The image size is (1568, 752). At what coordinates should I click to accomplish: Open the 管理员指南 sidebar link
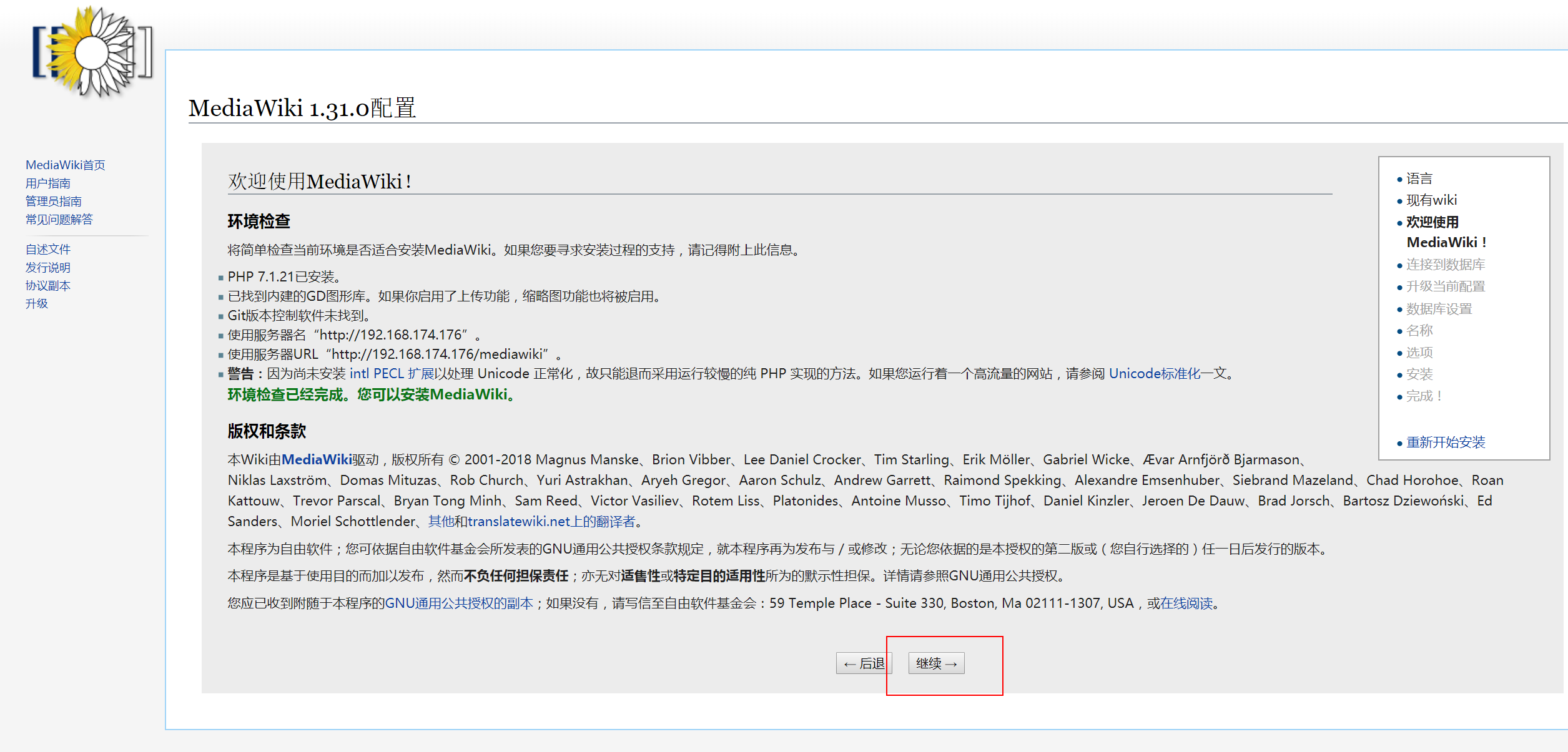53,201
